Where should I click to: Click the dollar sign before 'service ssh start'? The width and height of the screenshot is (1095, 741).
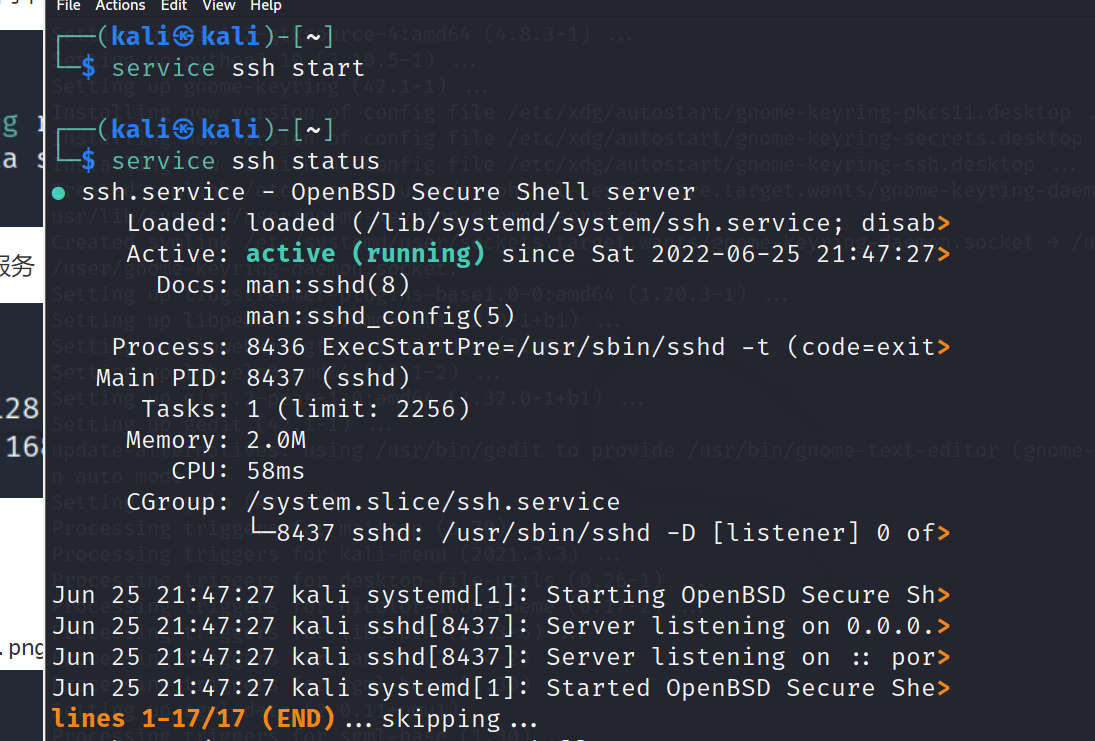point(89,68)
